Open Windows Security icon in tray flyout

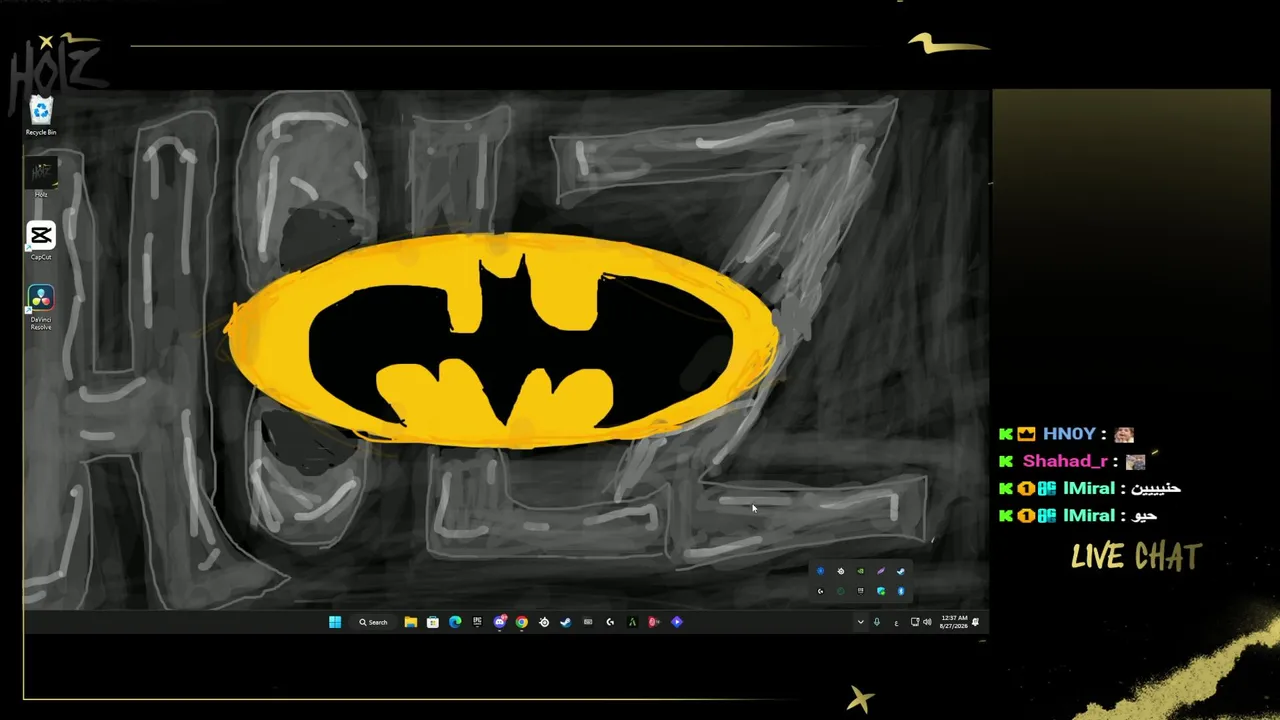coord(881,591)
